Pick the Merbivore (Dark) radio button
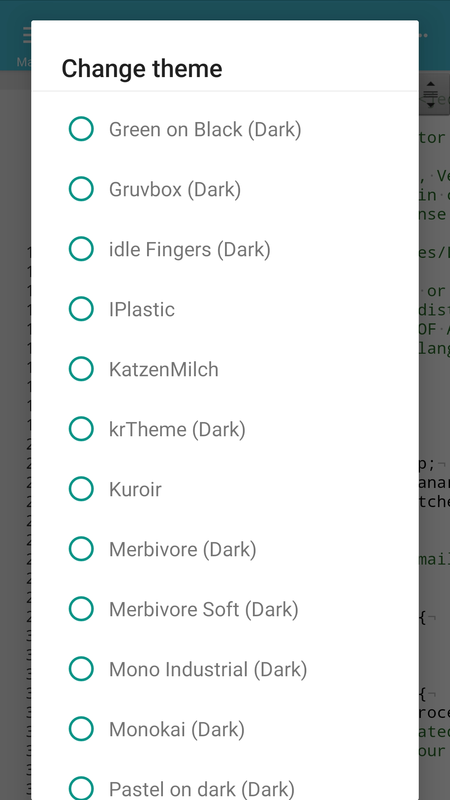This screenshot has height=800, width=450. (x=81, y=549)
